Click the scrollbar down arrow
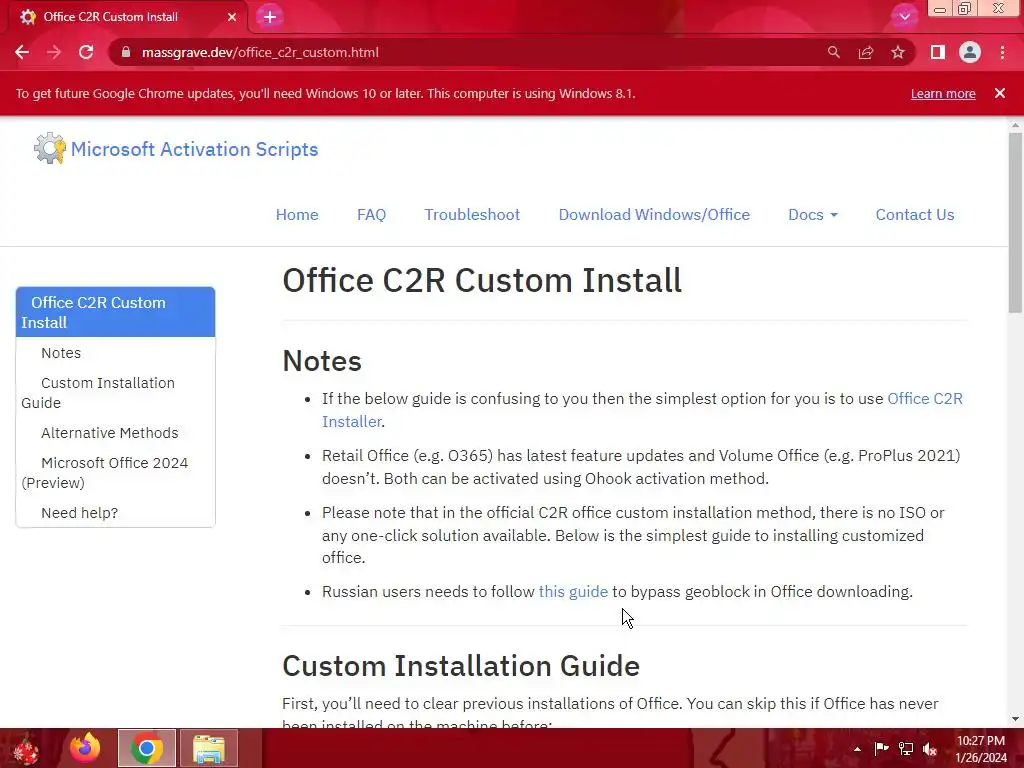The width and height of the screenshot is (1024, 768). 1016,719
